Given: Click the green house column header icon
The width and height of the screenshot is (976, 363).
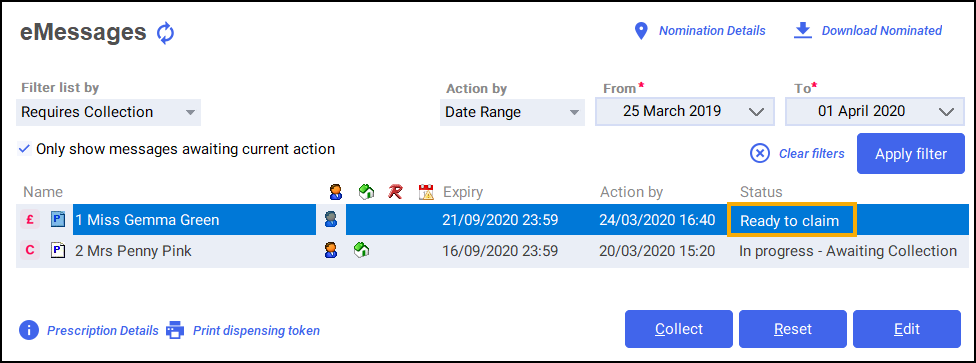Looking at the screenshot, I should pos(366,192).
